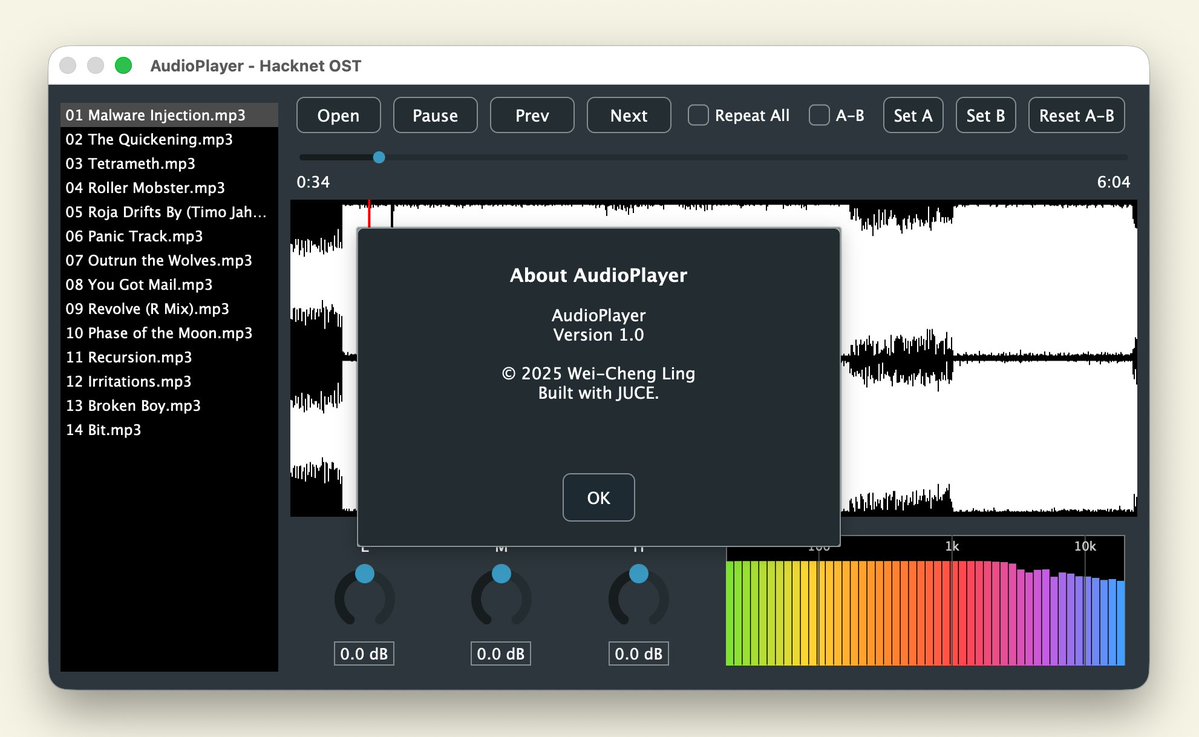Select 05 Roja Drifts By track

click(x=169, y=212)
